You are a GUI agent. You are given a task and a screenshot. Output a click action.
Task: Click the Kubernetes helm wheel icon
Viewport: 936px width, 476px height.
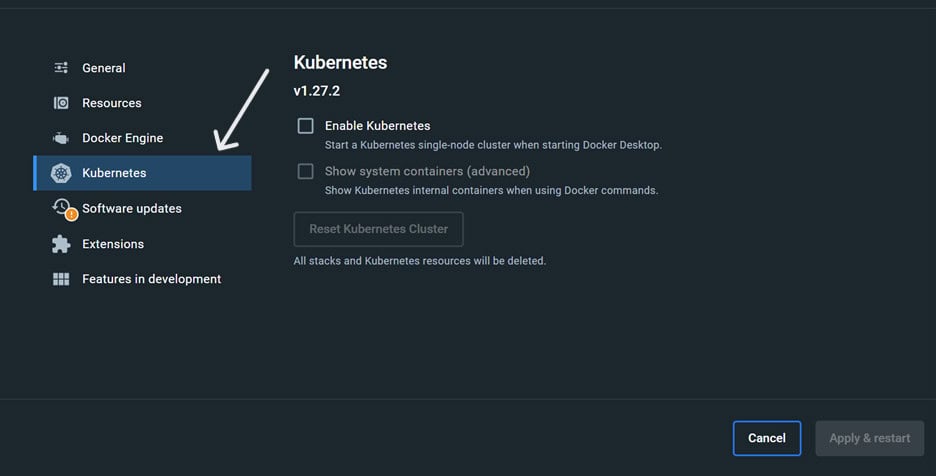click(61, 173)
